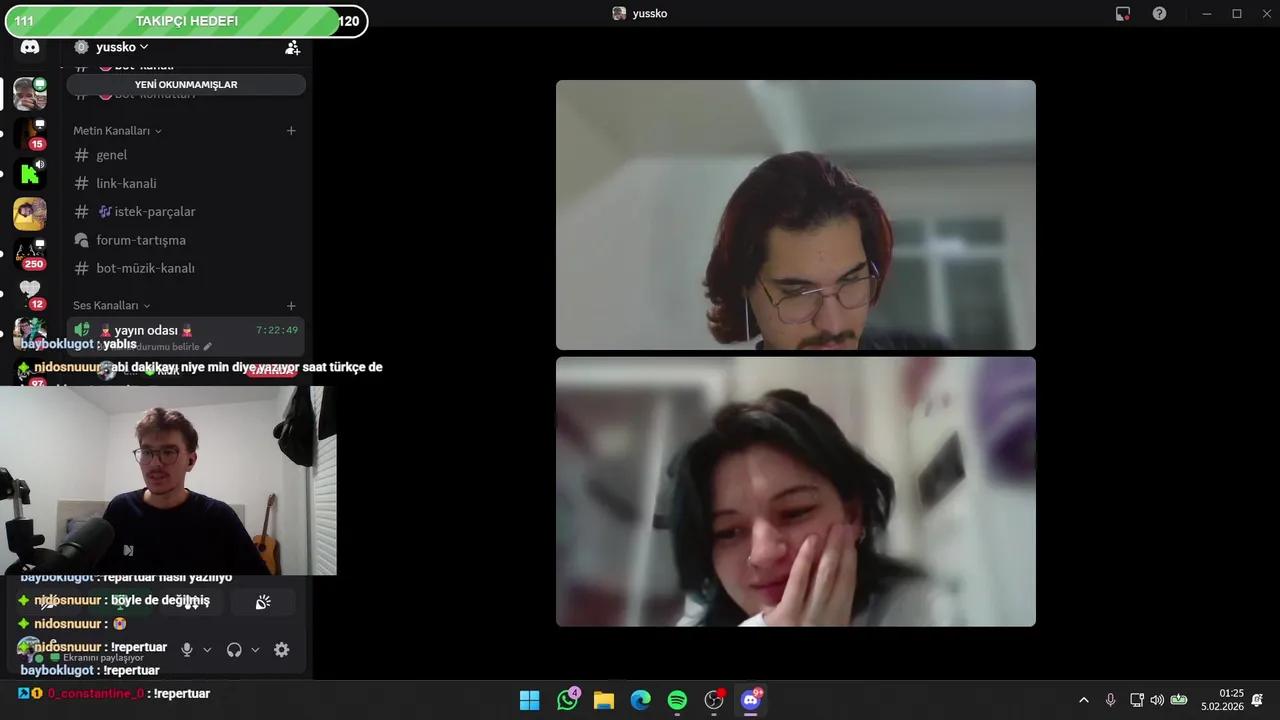Open the Discord inbox icon in title bar
Viewport: 1280px width, 720px height.
1123,14
